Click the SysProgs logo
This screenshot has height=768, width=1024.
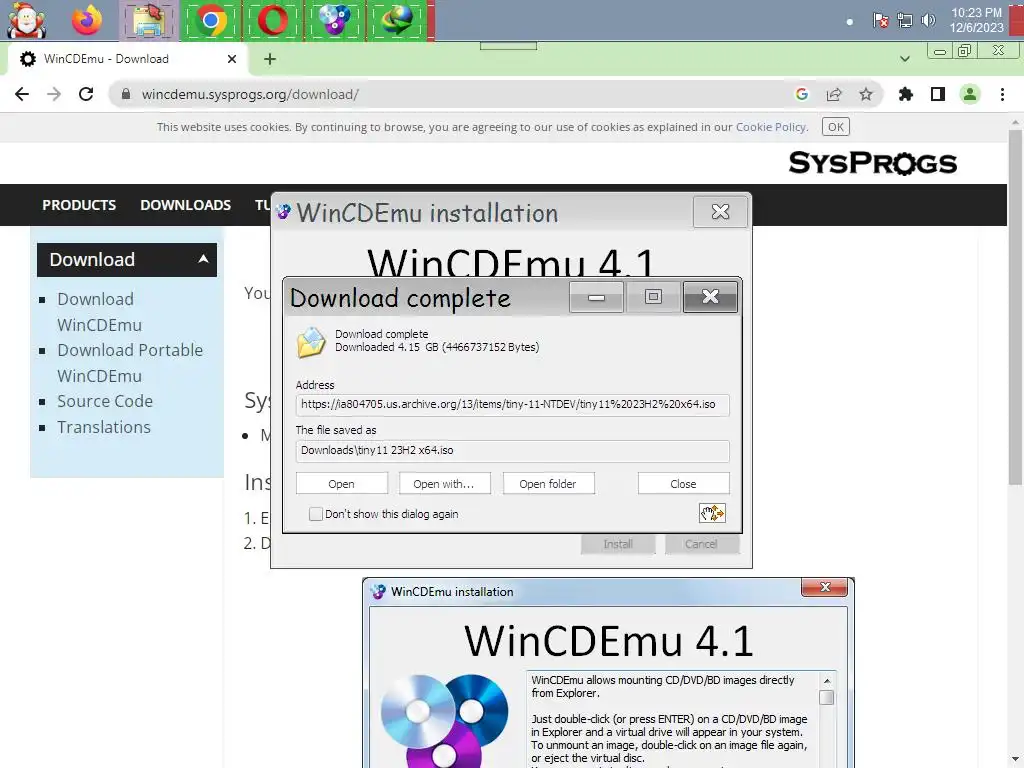click(x=872, y=163)
